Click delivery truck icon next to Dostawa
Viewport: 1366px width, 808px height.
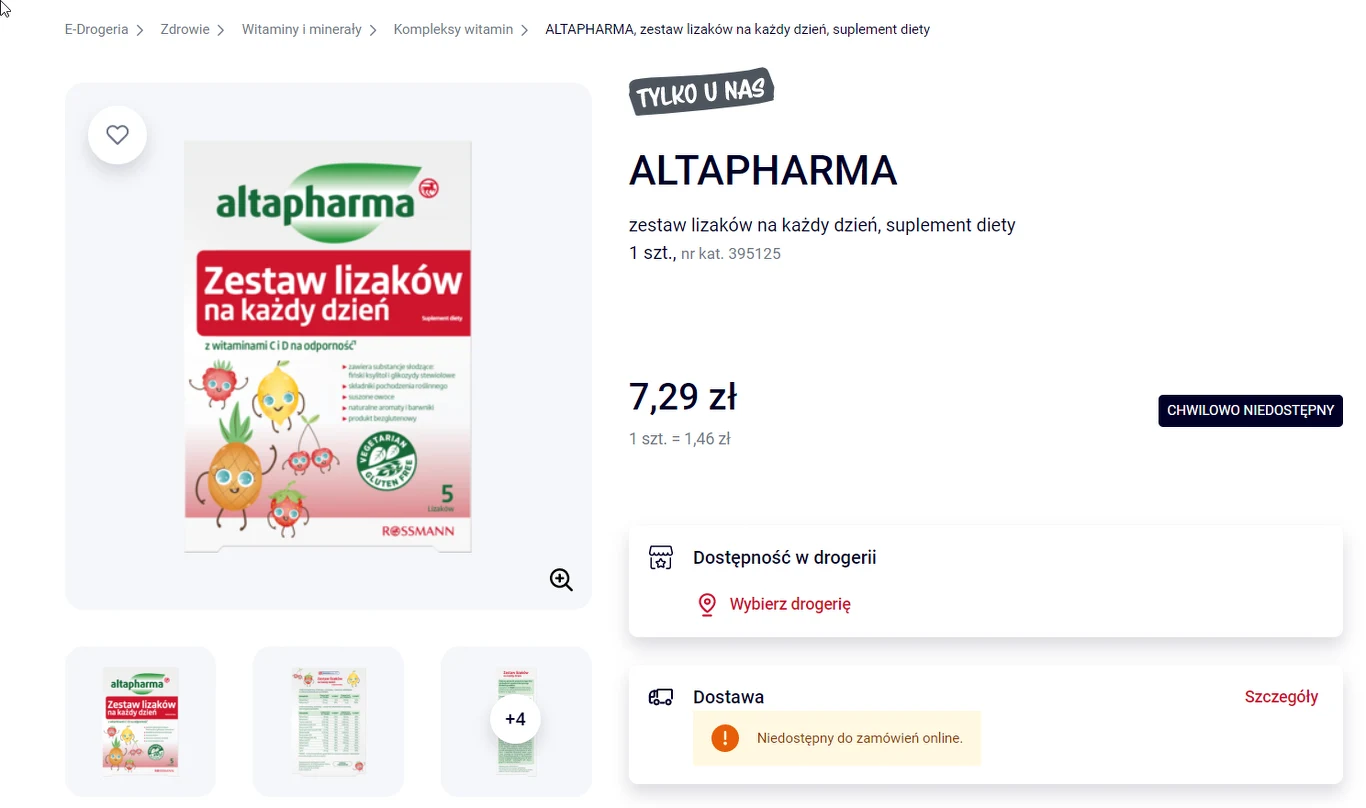tap(661, 697)
